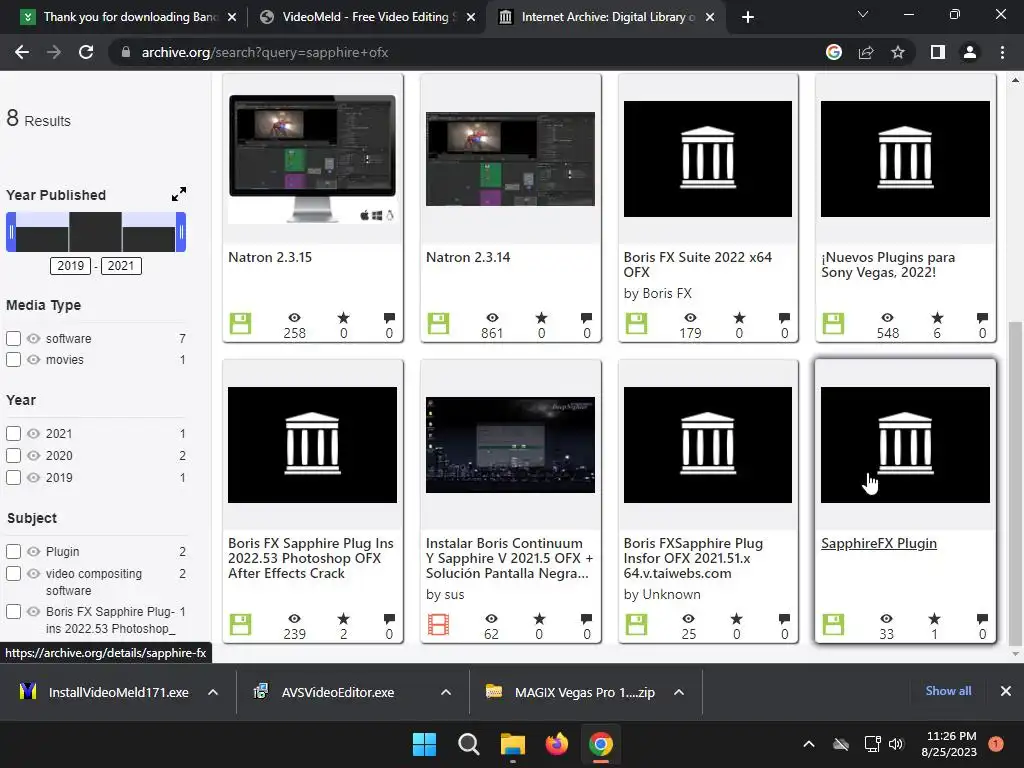Open Natron 2.3.14 thumbnail

point(510,159)
